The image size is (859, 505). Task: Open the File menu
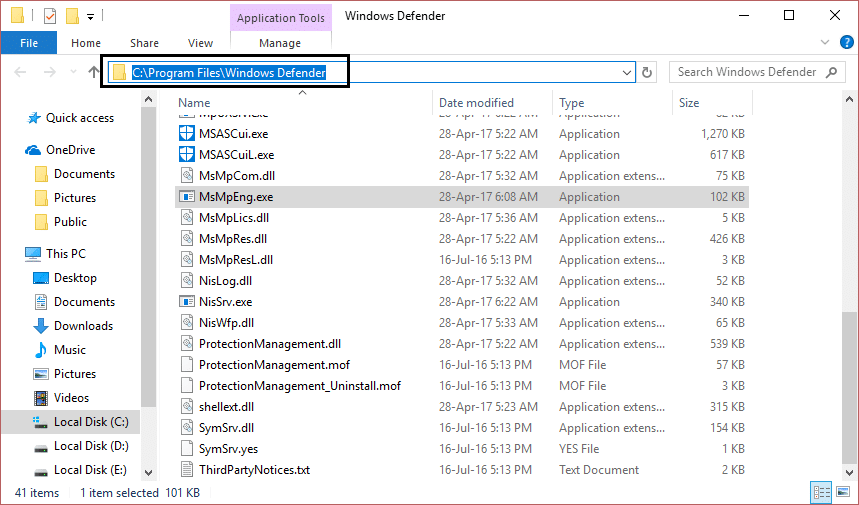click(x=29, y=43)
